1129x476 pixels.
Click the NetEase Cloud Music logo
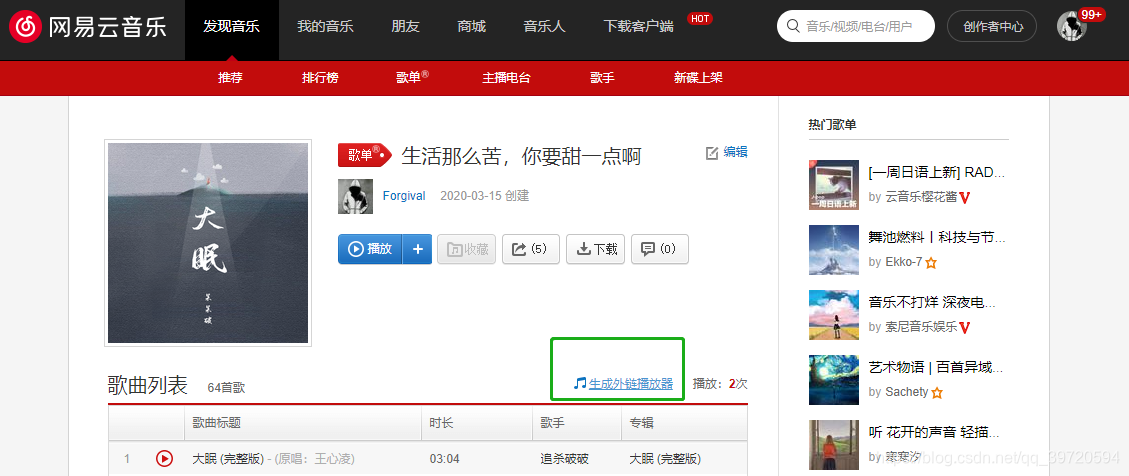(x=88, y=27)
